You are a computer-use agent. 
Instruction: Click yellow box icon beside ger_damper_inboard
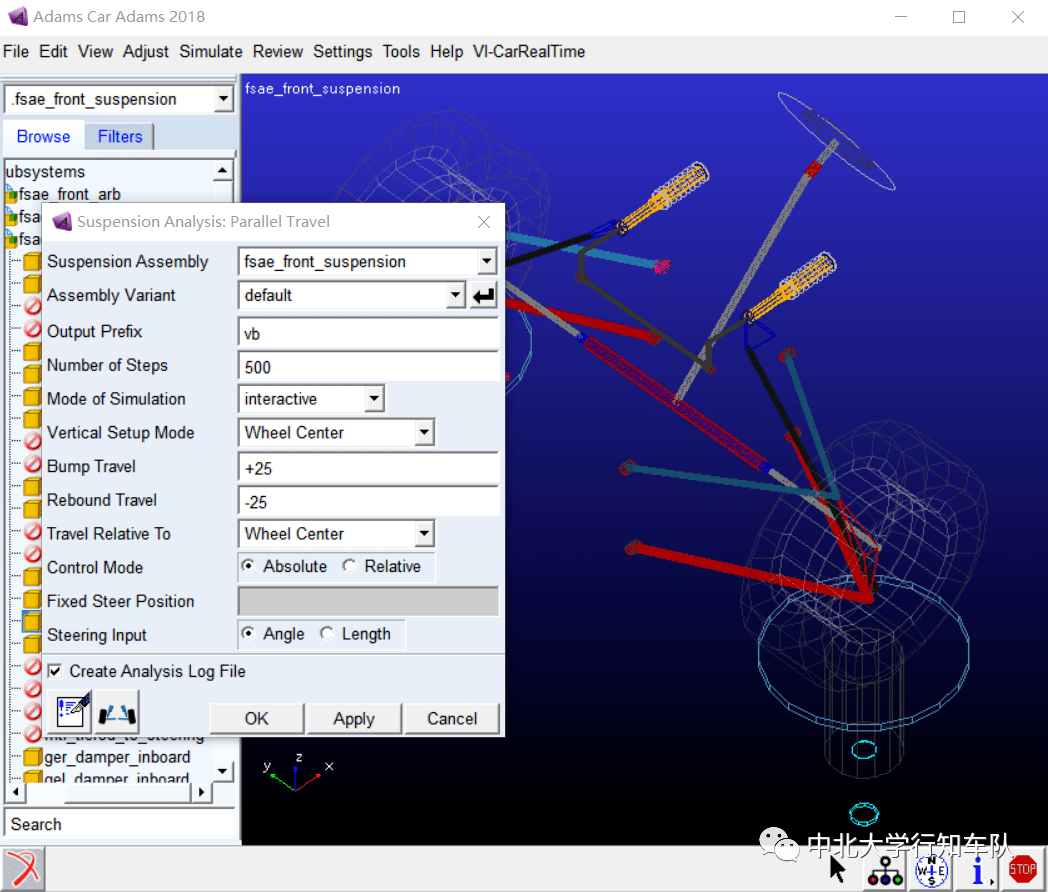32,757
